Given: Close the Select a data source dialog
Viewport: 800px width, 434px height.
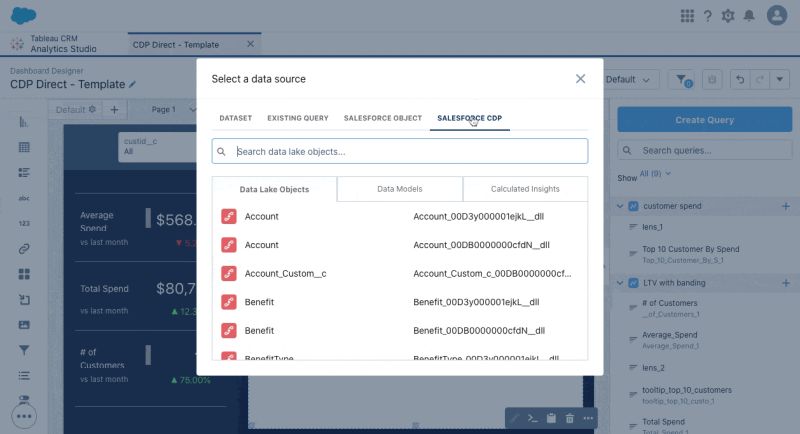Looking at the screenshot, I should tap(581, 79).
